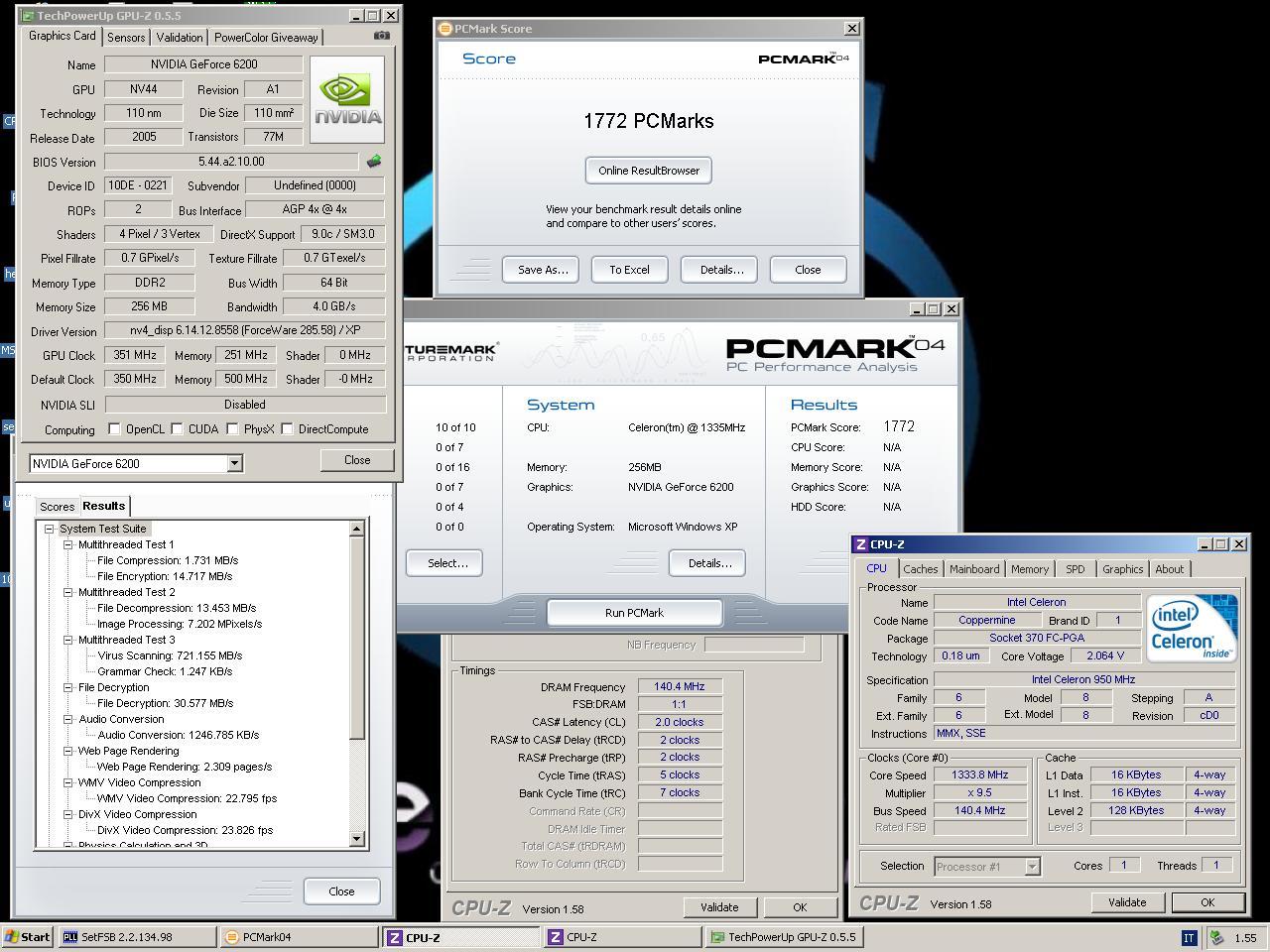
Task: Open the Caches tab in CPU-Z
Action: (920, 569)
